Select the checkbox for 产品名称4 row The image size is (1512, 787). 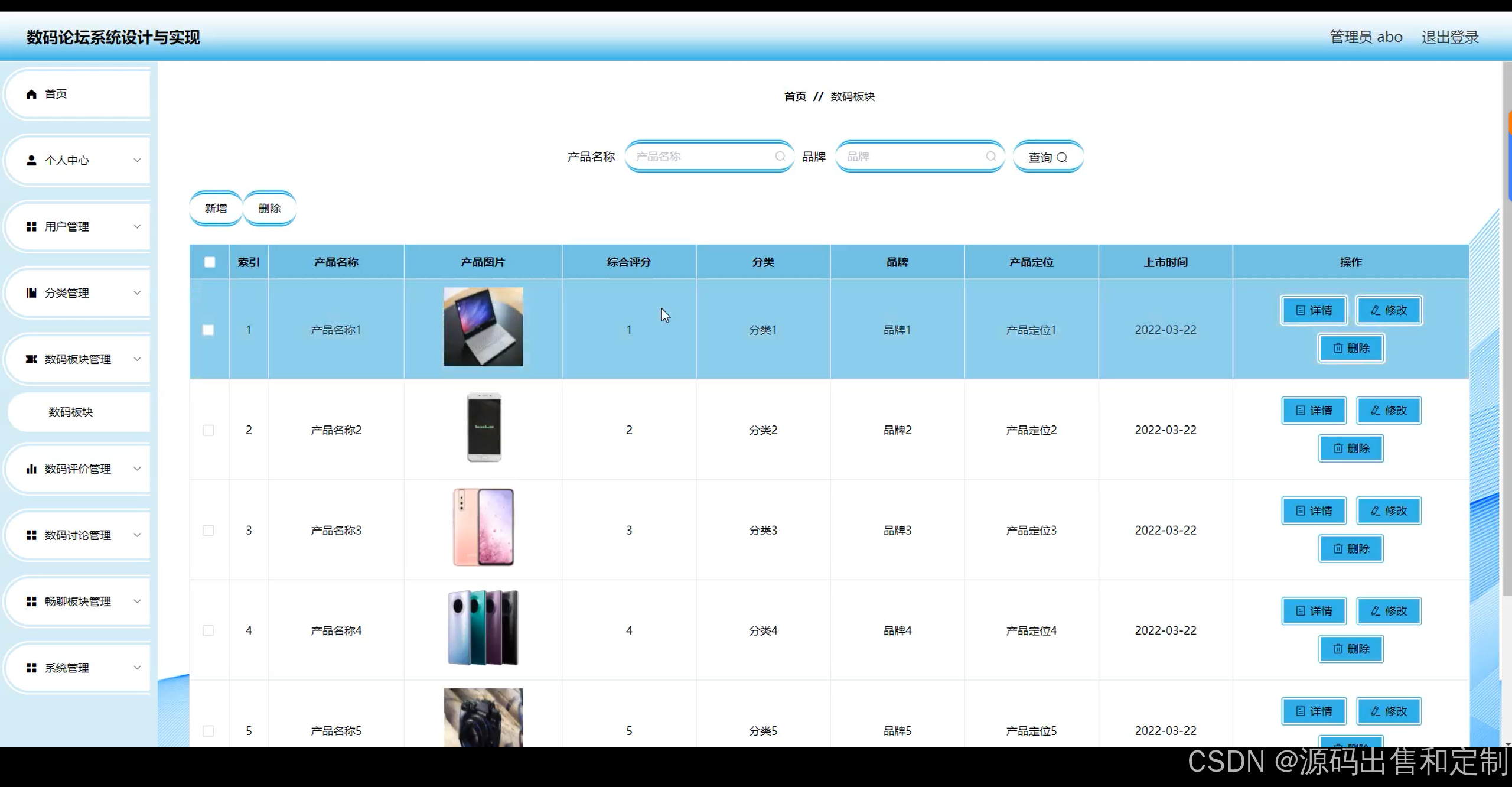click(208, 631)
